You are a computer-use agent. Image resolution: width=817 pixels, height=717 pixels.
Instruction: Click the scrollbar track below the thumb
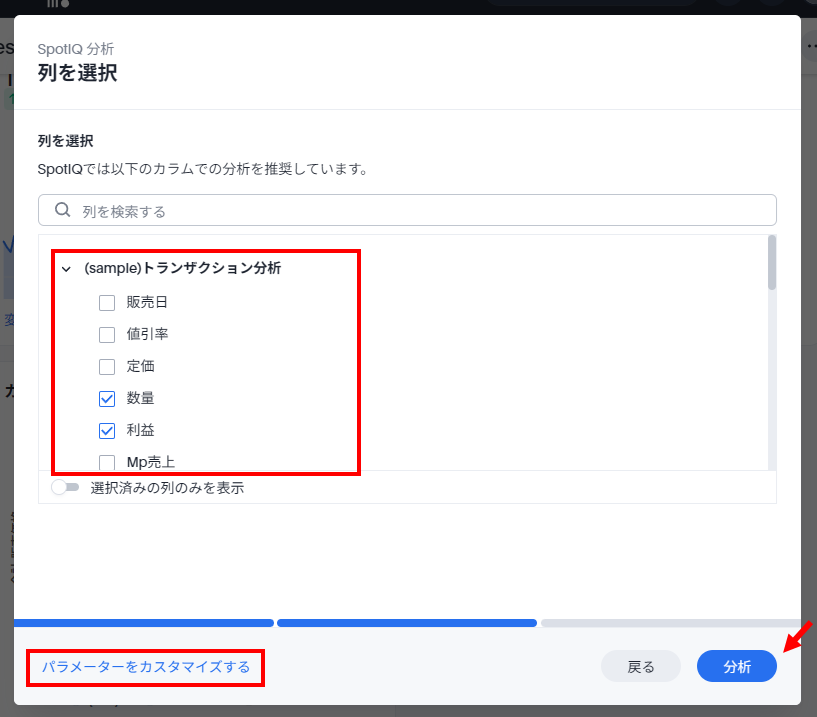(x=771, y=380)
